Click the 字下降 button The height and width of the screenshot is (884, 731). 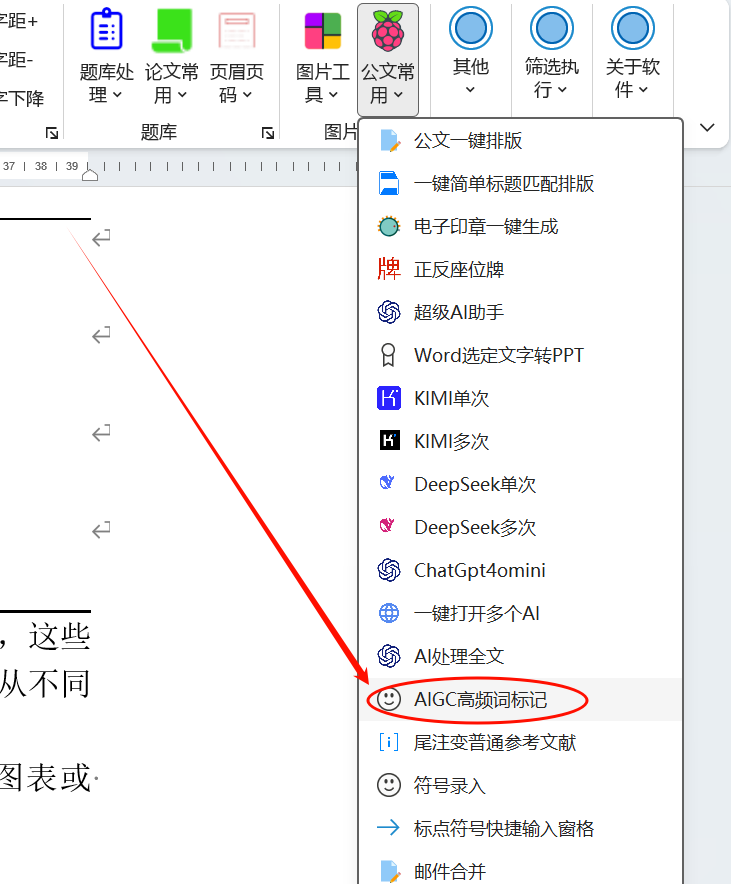coord(22,98)
